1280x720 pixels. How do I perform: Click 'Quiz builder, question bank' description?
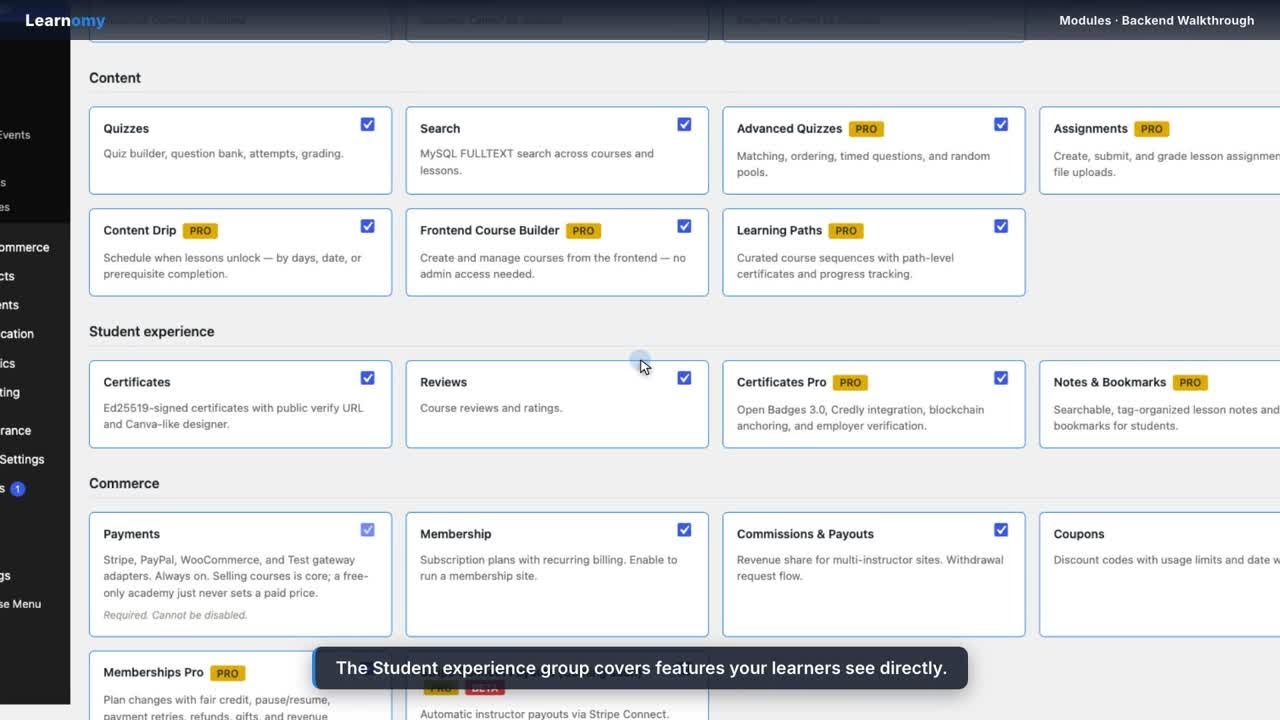click(223, 155)
